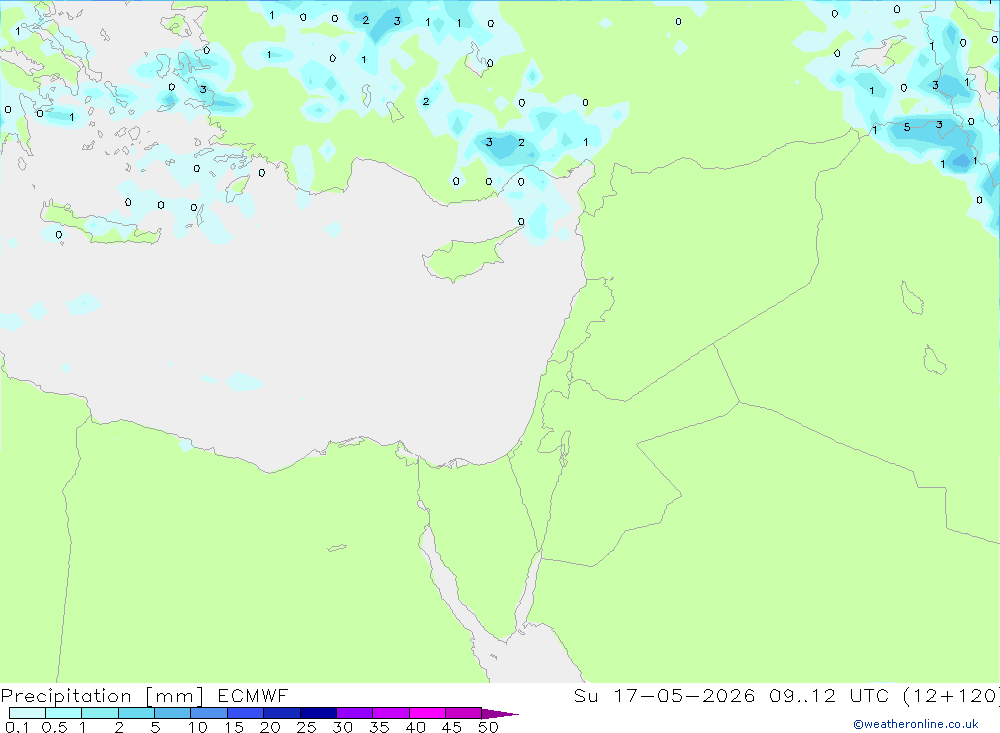The width and height of the screenshot is (1000, 733).
Task: Click the island of Cyprus on the map
Action: coord(464,256)
